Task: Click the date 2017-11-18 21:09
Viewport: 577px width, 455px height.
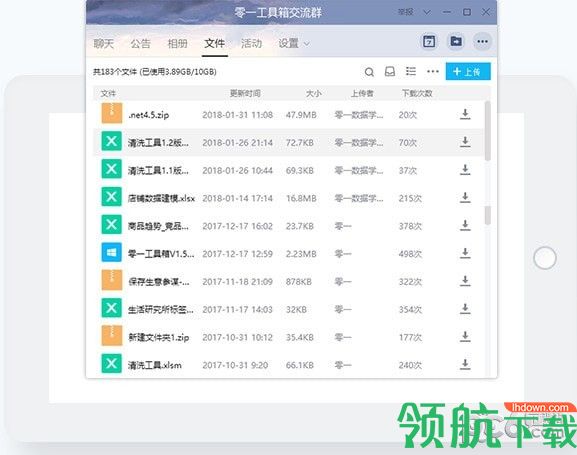Action: 237,282
